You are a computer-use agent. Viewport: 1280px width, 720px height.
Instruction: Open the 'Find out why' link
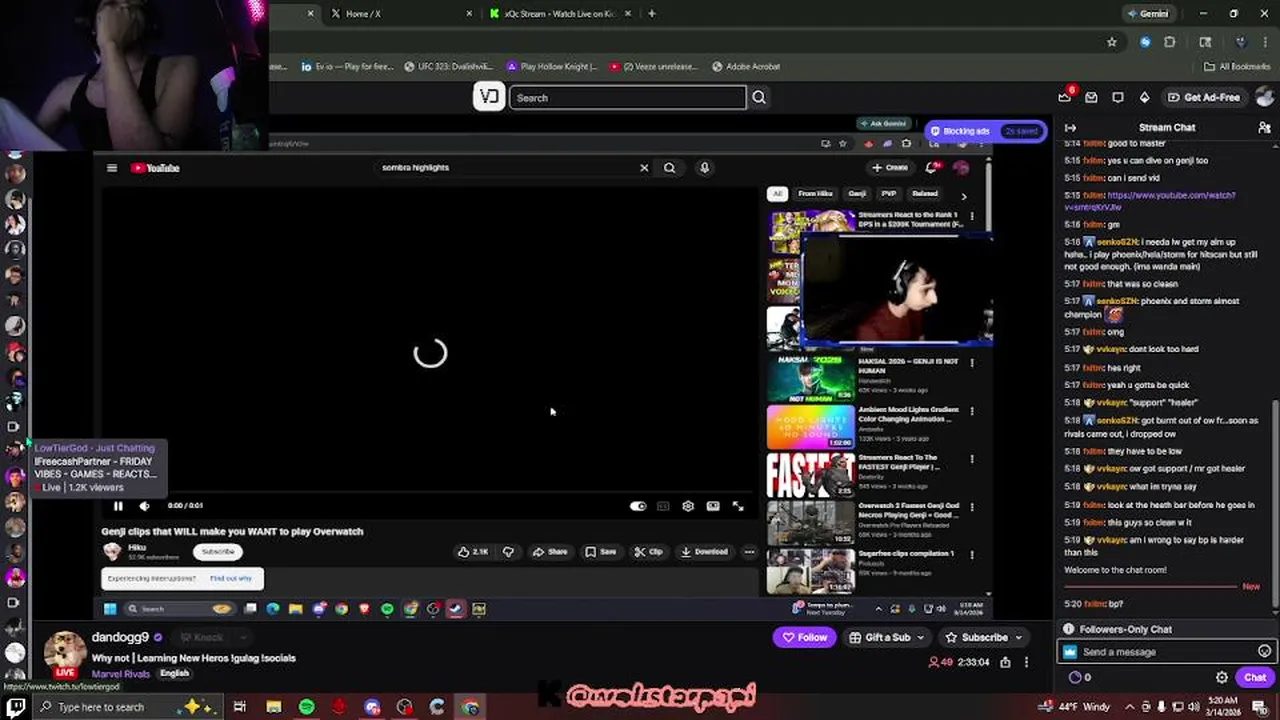[x=230, y=578]
